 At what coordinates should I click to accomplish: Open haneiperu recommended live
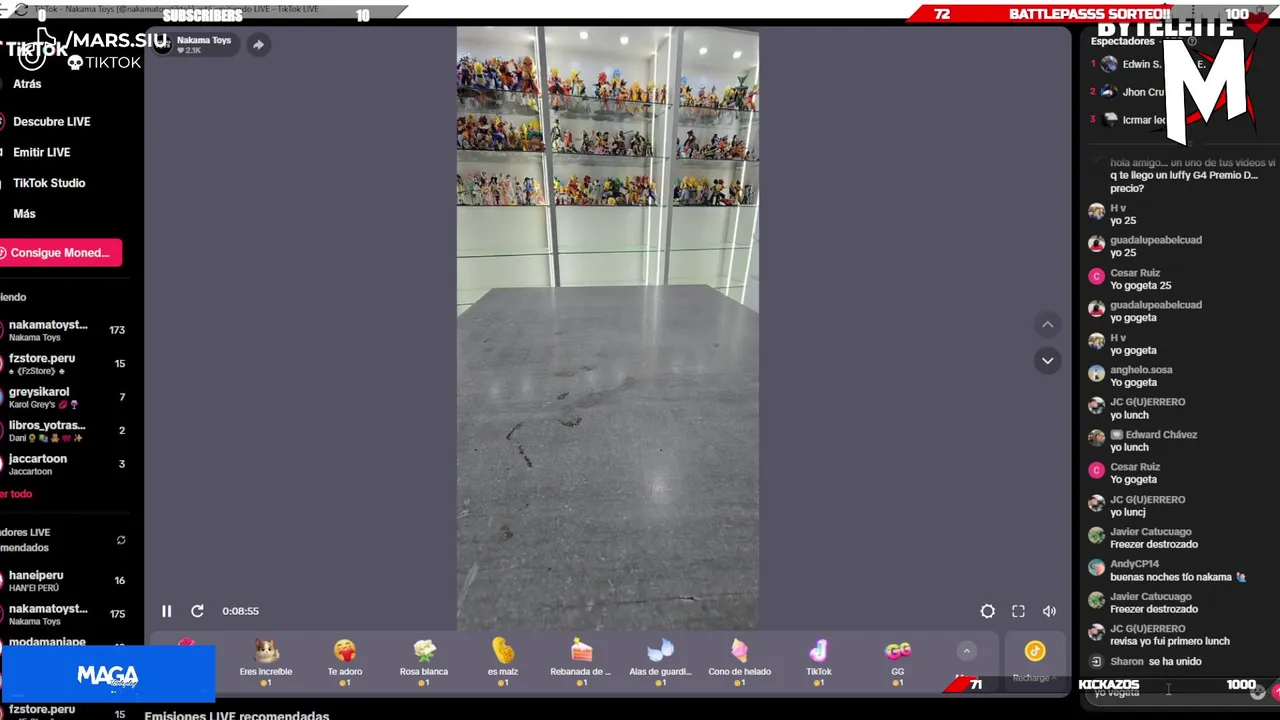65,581
